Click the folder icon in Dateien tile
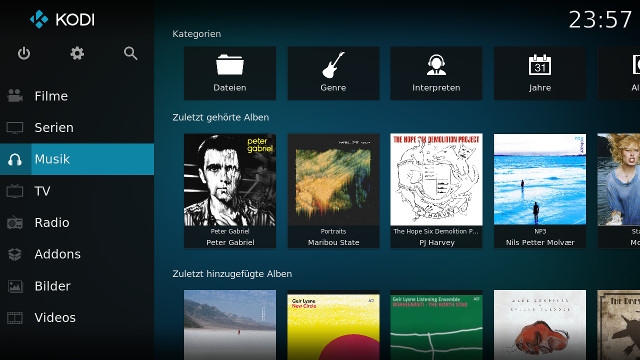640x360 pixels. pos(230,65)
